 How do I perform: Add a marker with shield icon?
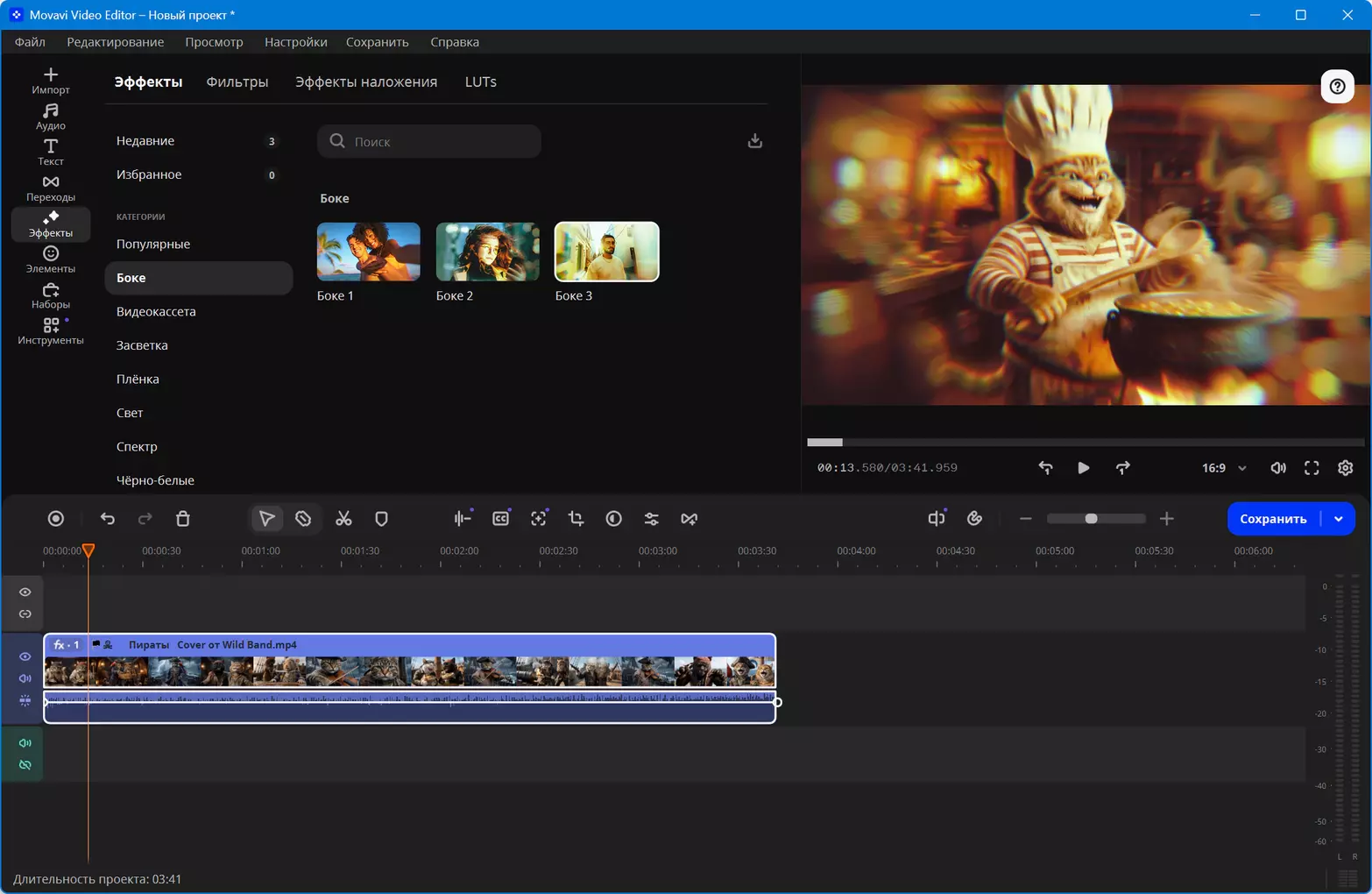point(381,519)
